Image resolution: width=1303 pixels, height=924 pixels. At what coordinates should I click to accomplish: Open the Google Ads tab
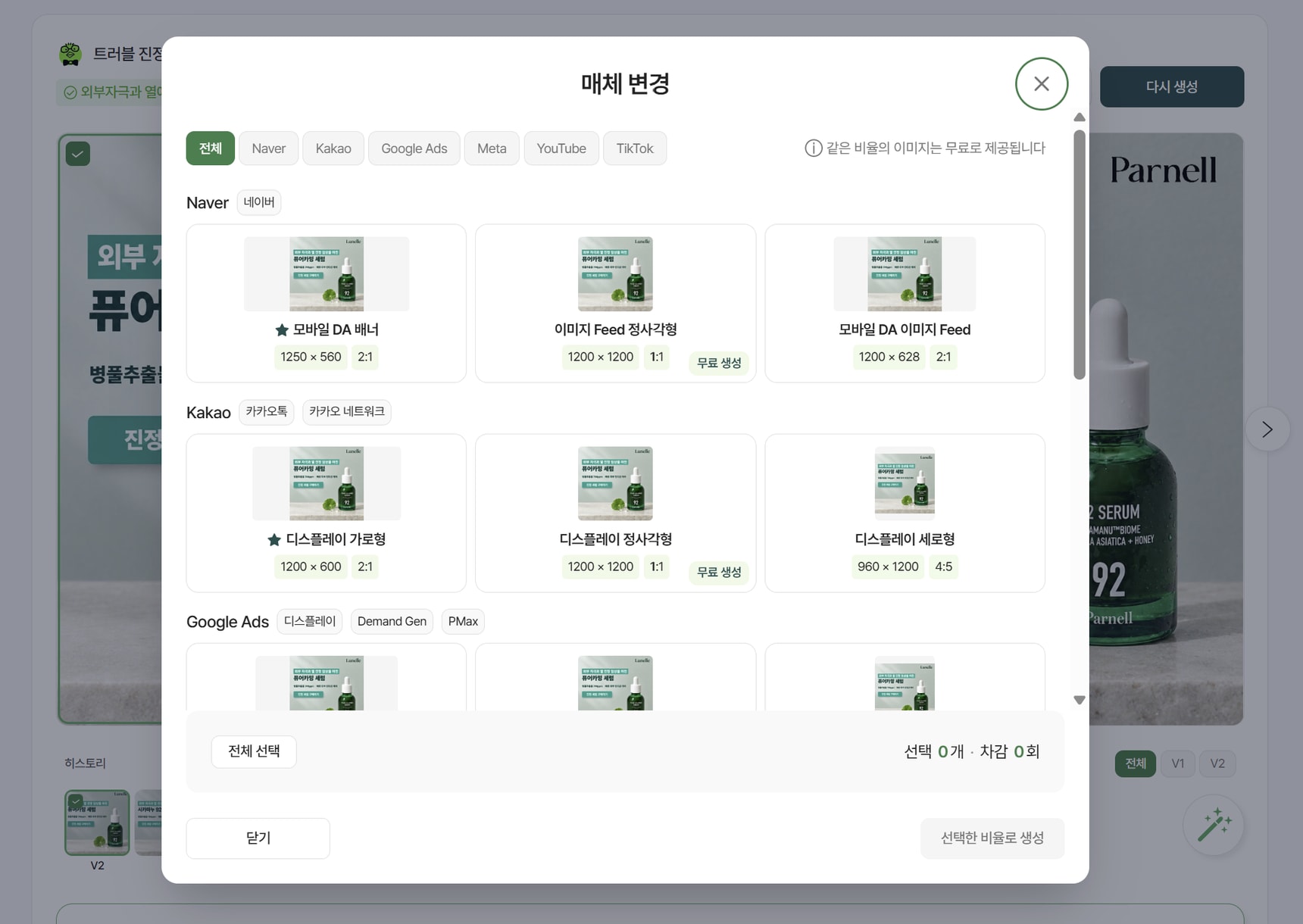point(414,148)
